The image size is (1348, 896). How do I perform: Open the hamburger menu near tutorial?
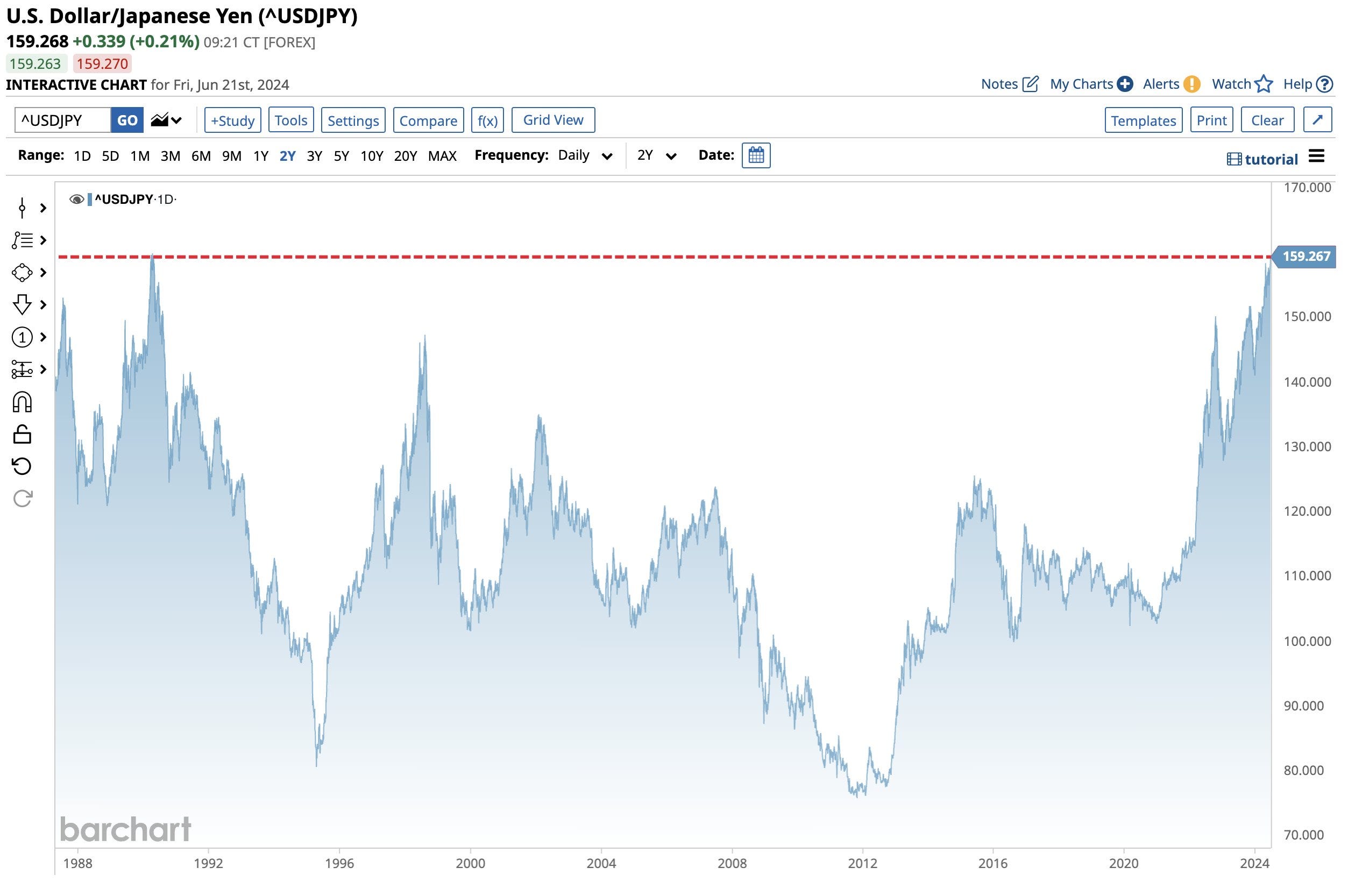click(1317, 156)
